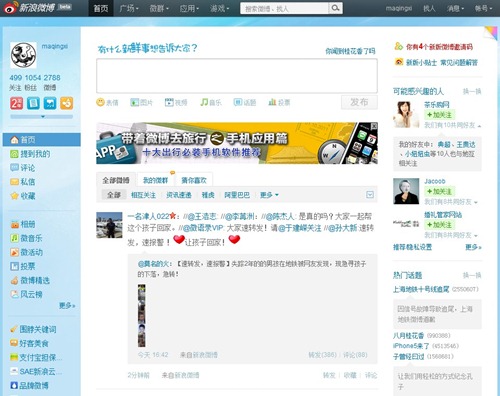Click the 搜索微博、找人 search field
Image resolution: width=500 pixels, height=396 pixels.
284,8
